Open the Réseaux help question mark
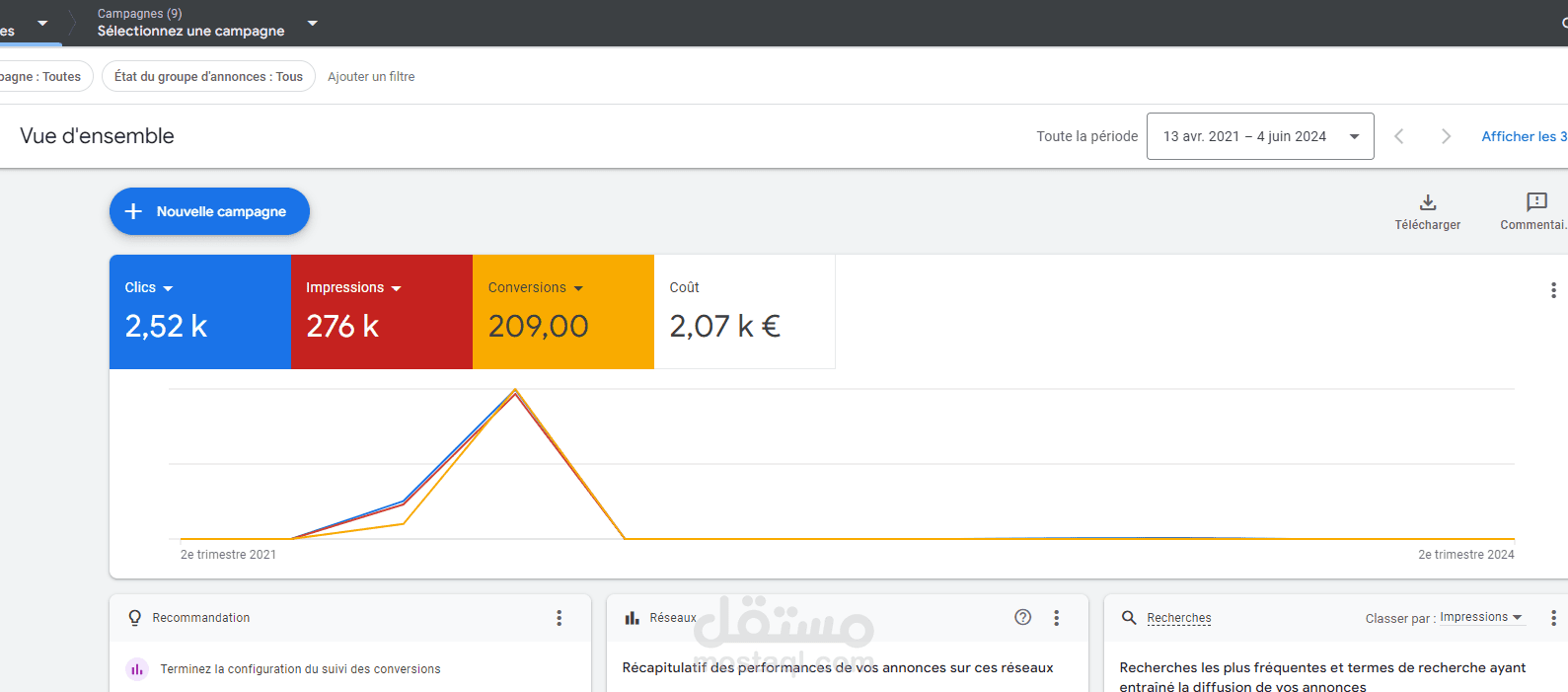The height and width of the screenshot is (692, 1568). [1023, 617]
